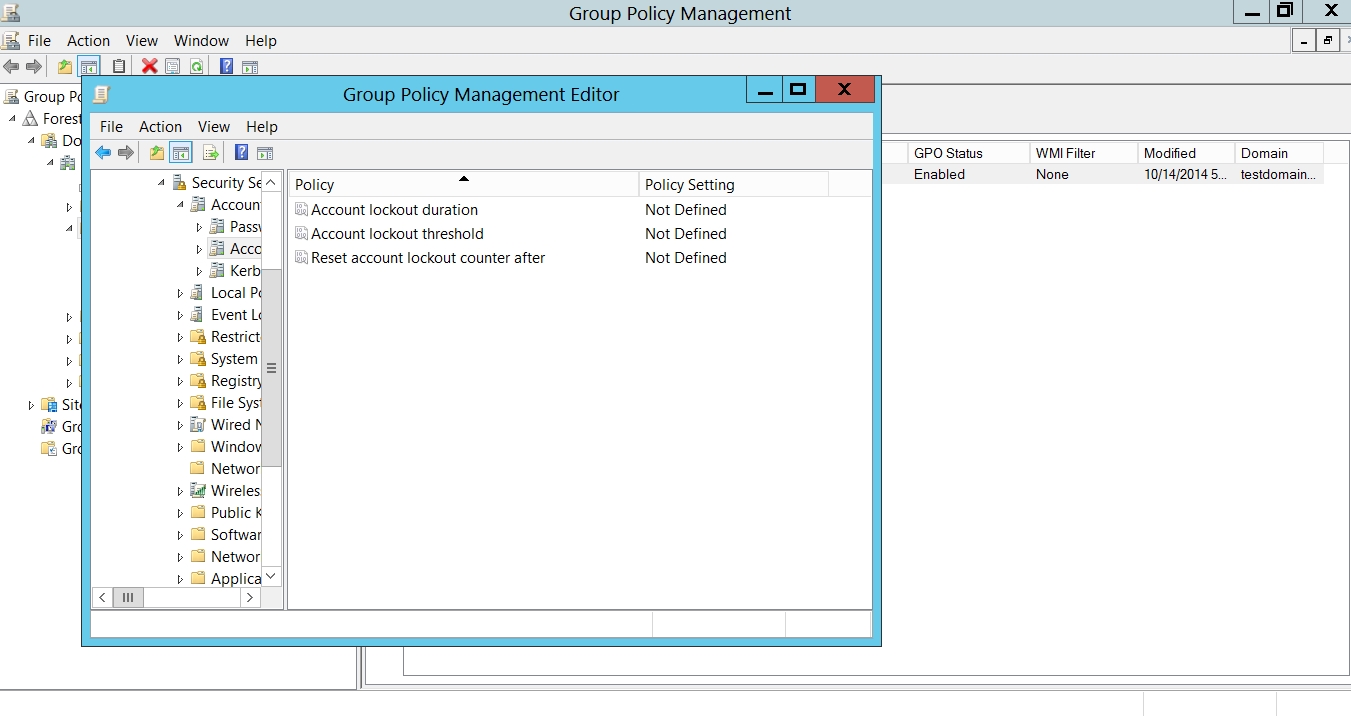Screen dimensions: 1351x716
Task: Select the Reset account lockout counter after policy
Action: [428, 258]
